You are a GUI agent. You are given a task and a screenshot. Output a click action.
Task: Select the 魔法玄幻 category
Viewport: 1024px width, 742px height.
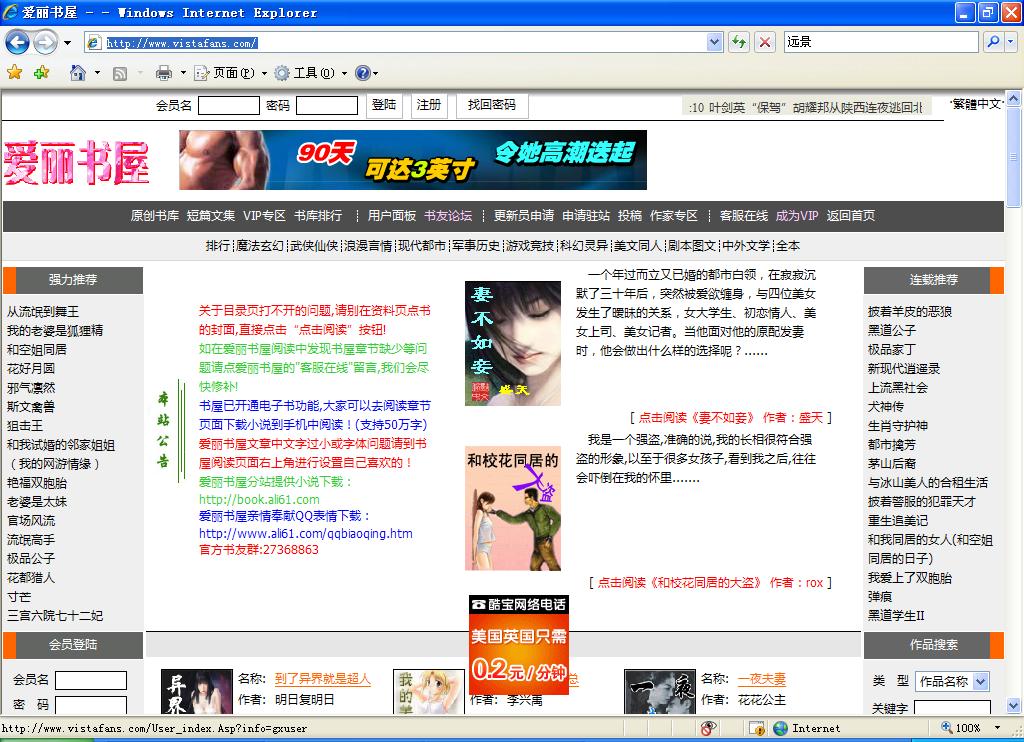(x=260, y=246)
